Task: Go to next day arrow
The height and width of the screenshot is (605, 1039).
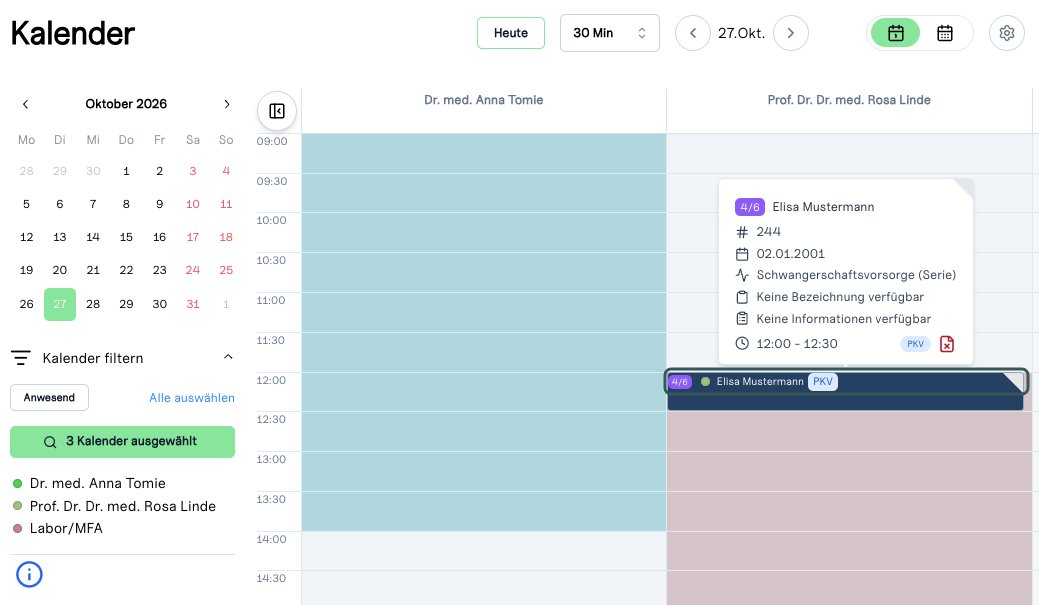Action: click(x=791, y=33)
